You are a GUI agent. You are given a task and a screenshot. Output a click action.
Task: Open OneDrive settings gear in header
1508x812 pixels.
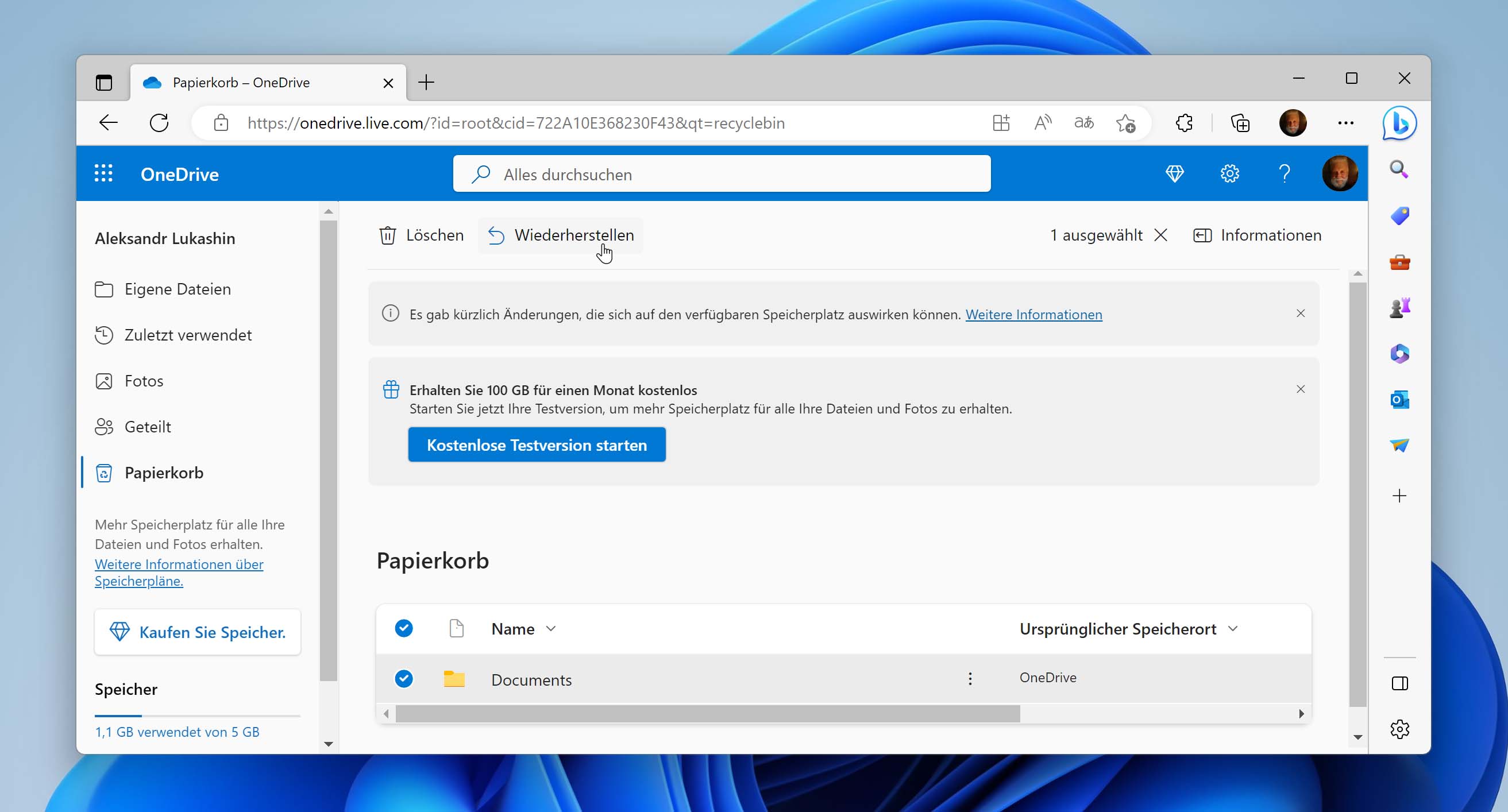point(1229,174)
